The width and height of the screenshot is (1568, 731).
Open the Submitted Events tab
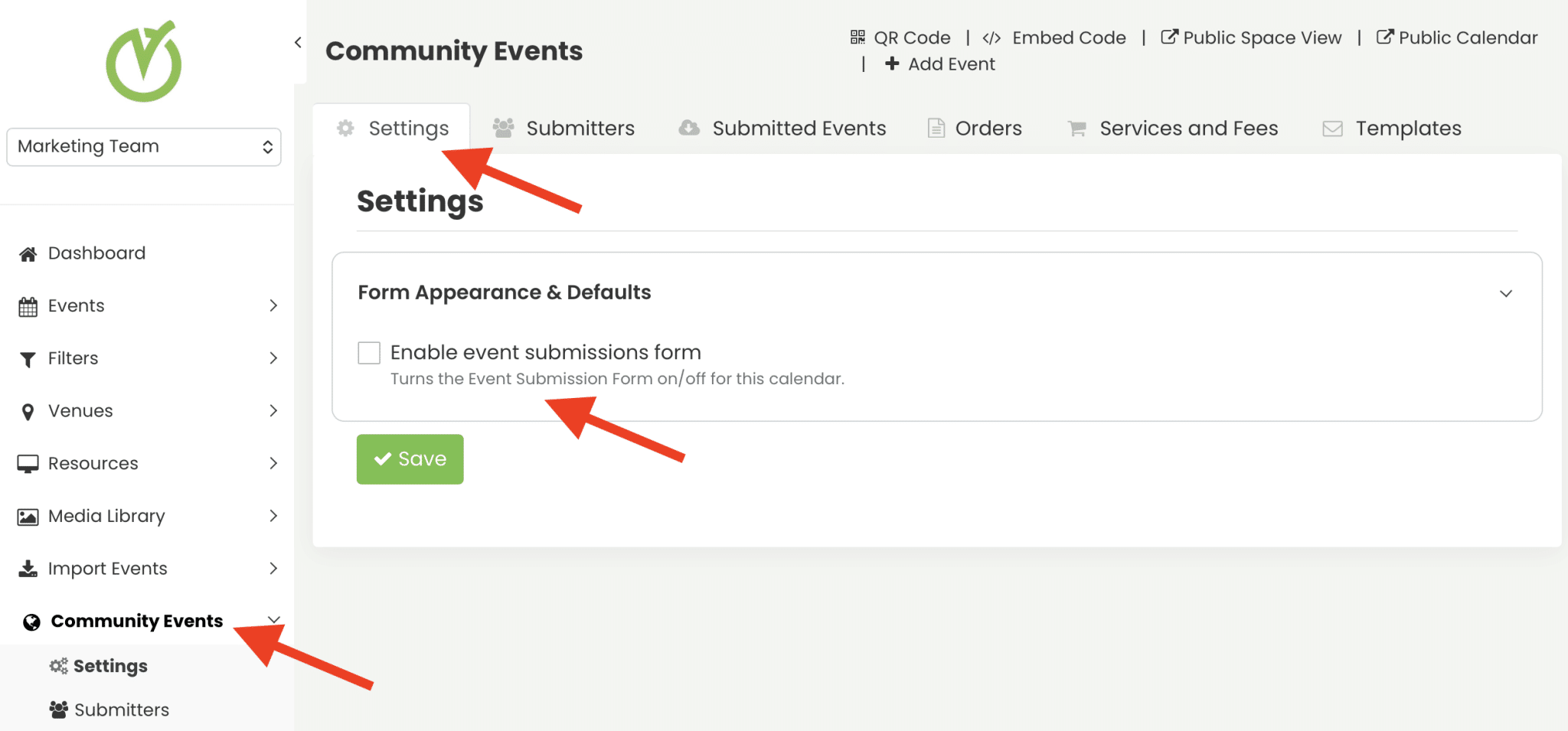(x=799, y=128)
